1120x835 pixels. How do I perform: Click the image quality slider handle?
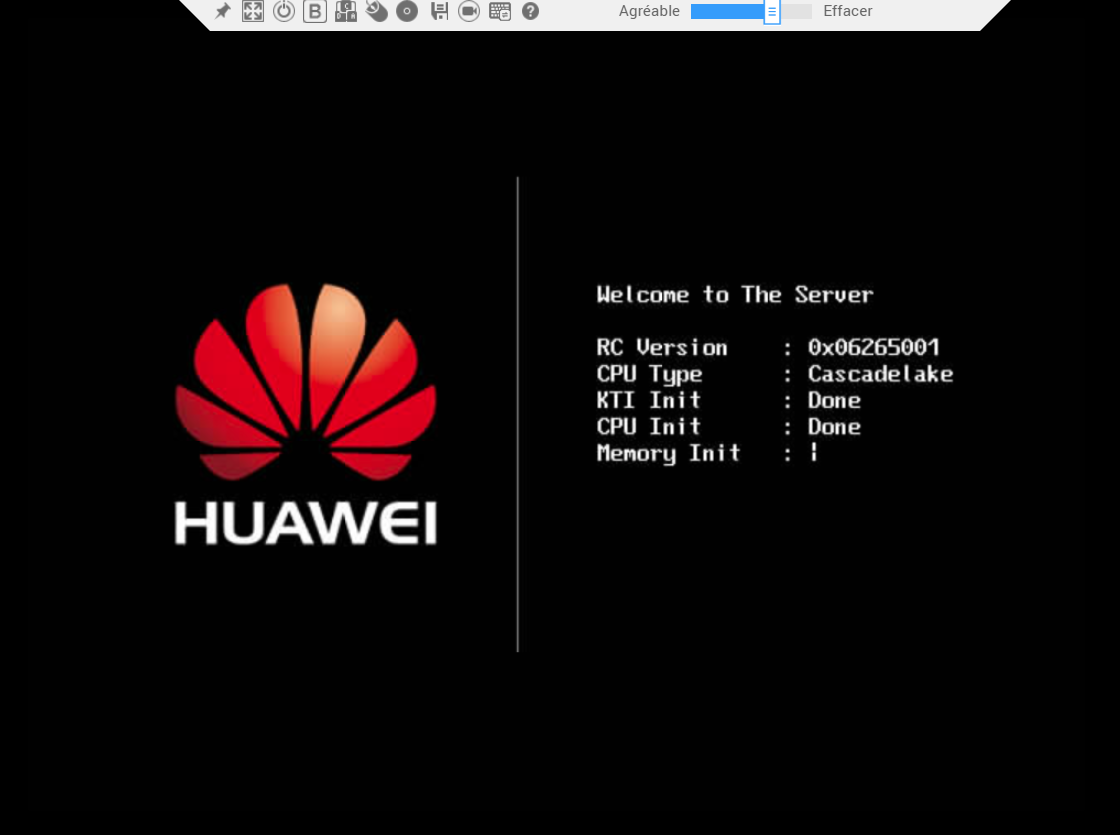point(772,11)
